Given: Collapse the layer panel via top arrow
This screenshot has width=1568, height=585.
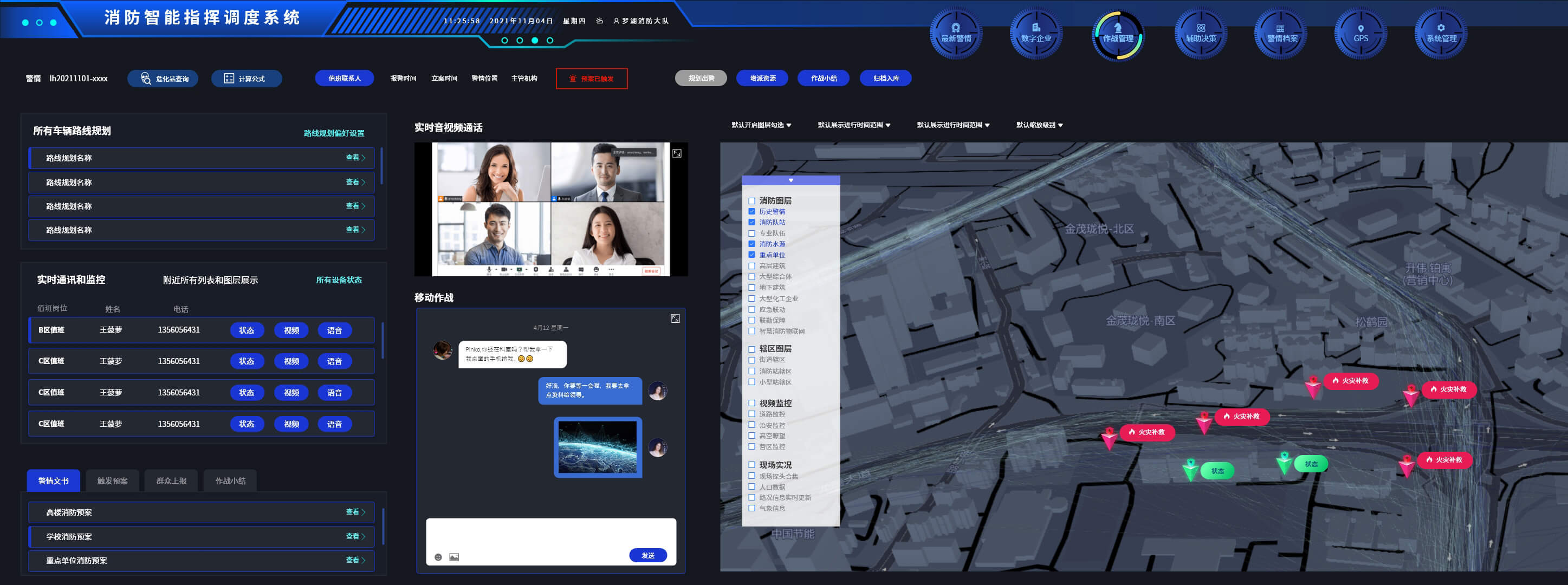Looking at the screenshot, I should coord(791,180).
